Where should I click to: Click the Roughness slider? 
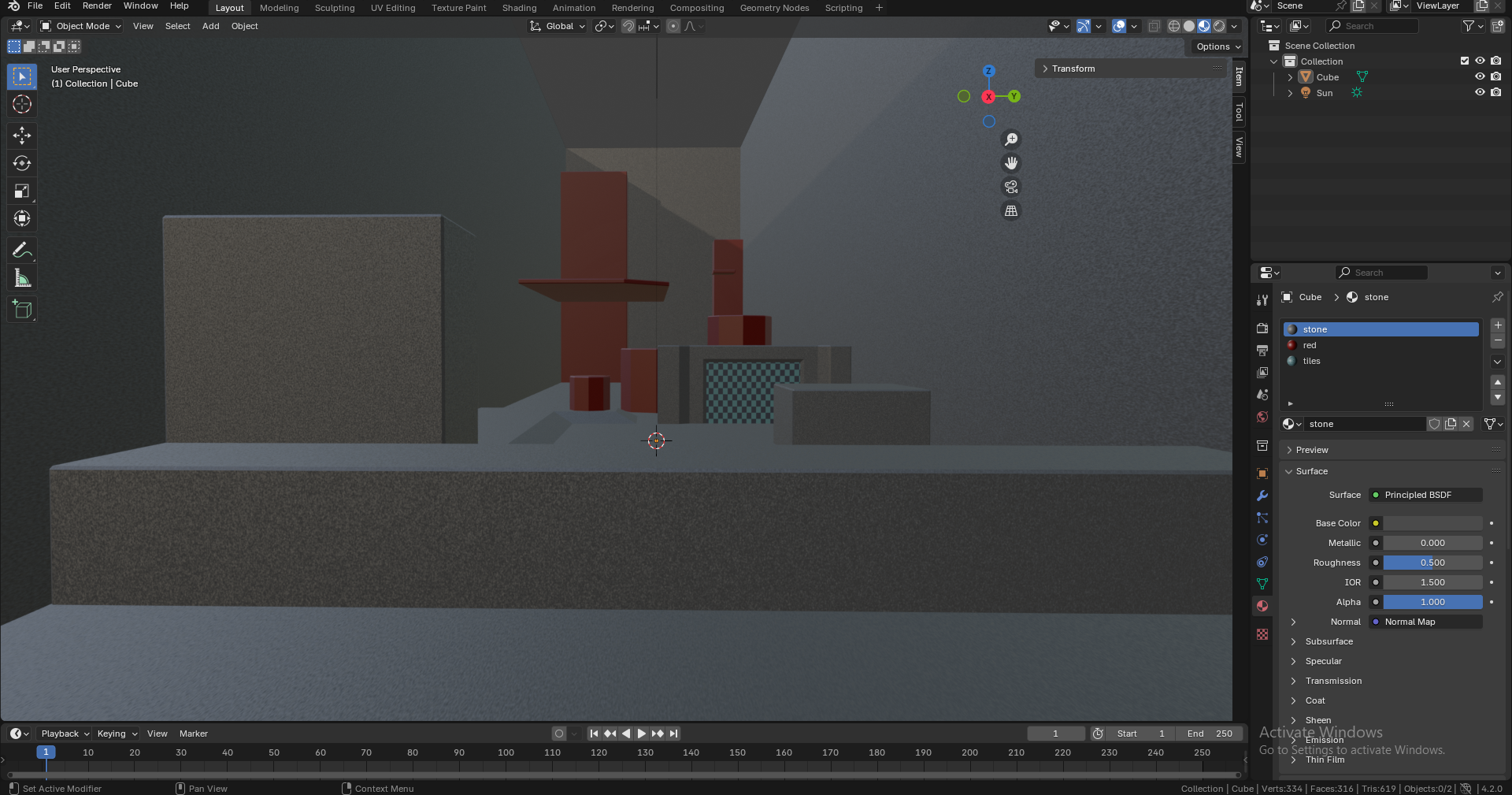pos(1433,563)
